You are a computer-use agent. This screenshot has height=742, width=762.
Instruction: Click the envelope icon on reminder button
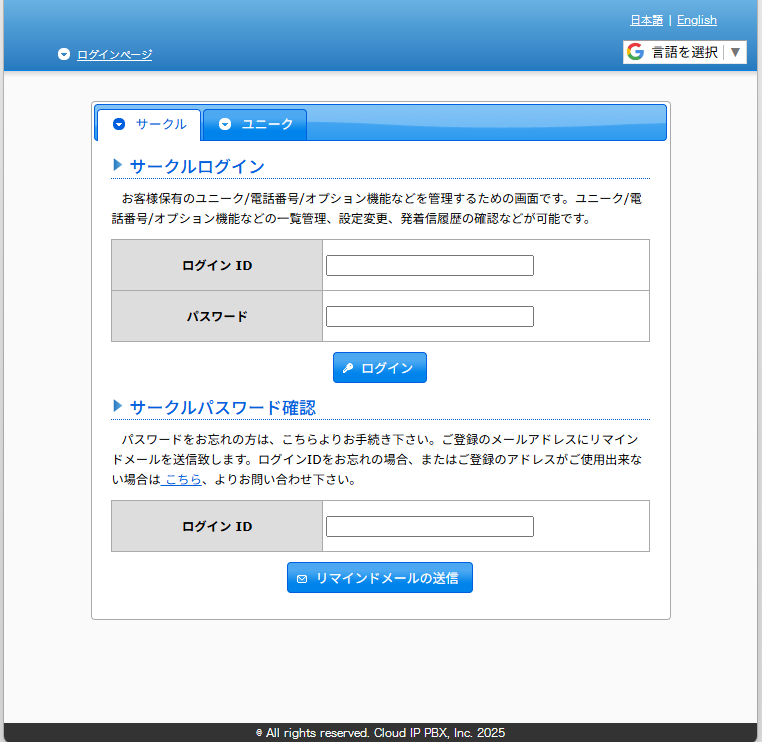click(x=302, y=578)
